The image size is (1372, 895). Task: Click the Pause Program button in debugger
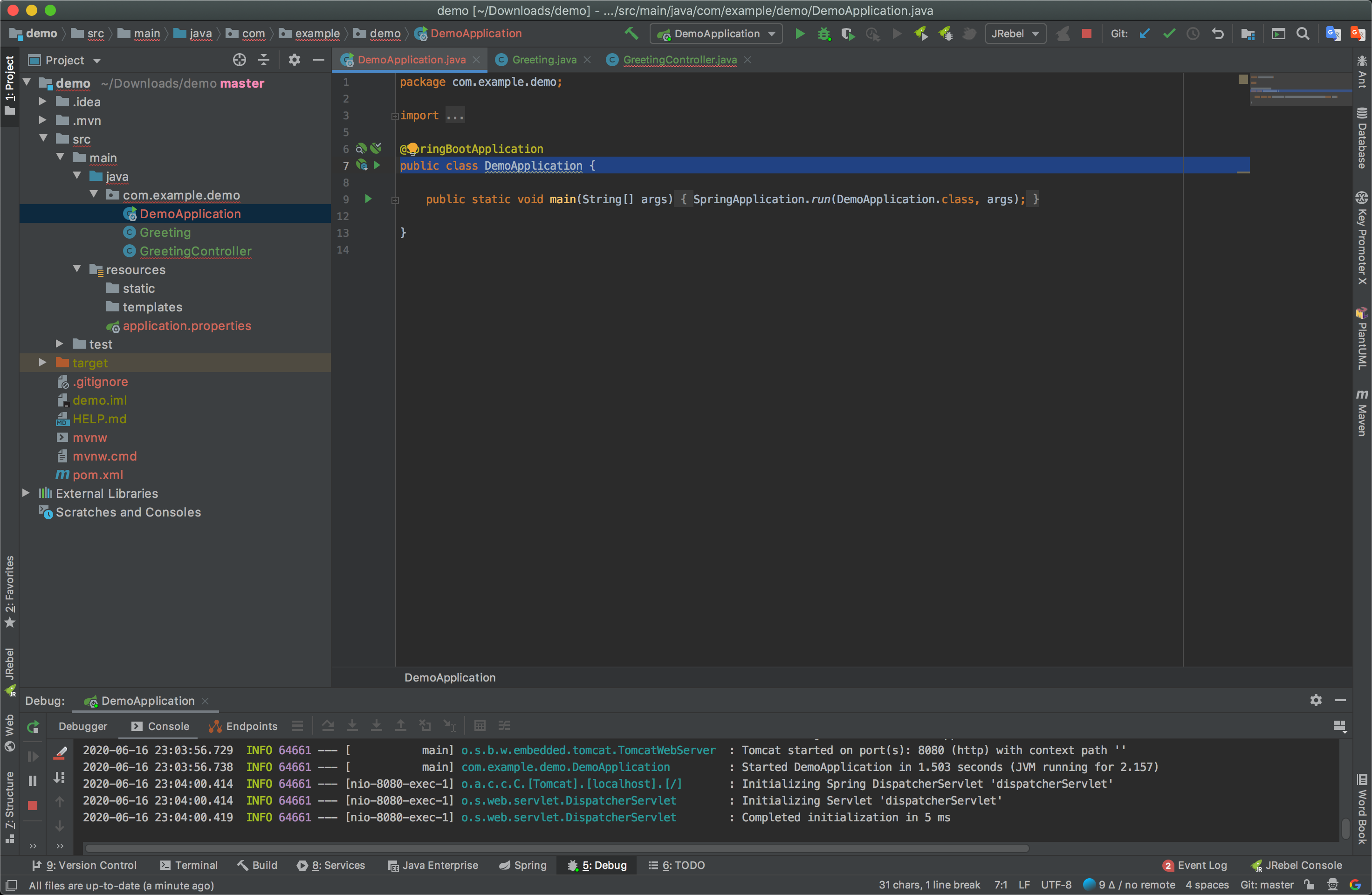[x=33, y=781]
